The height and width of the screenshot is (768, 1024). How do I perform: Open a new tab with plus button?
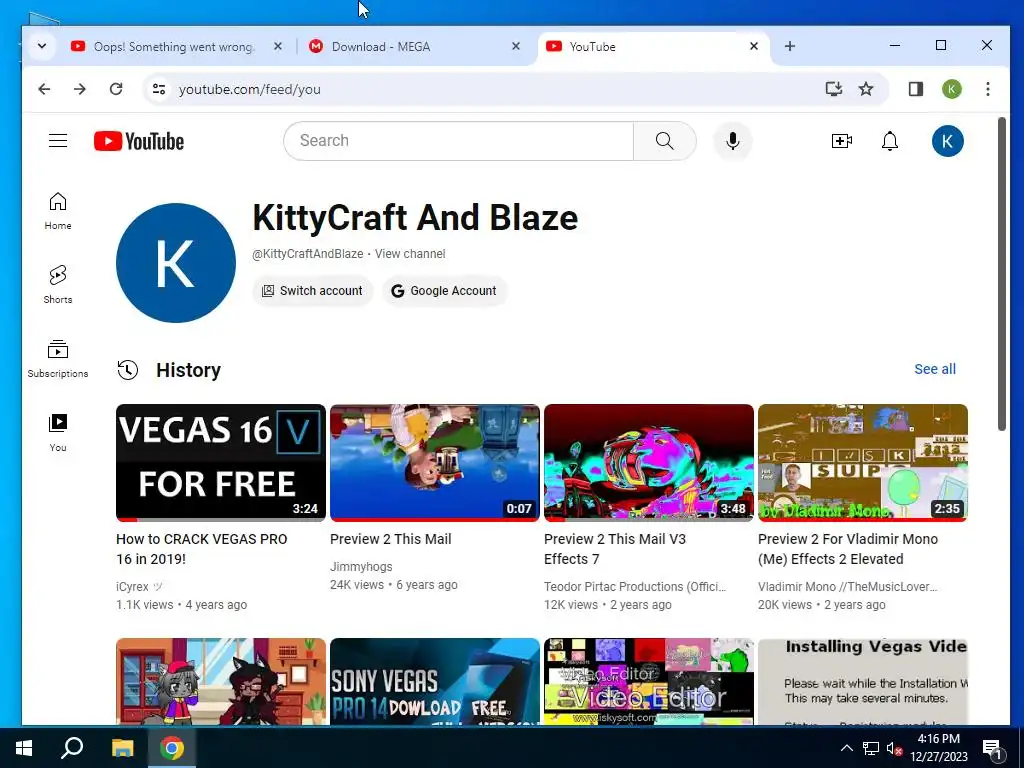click(790, 46)
